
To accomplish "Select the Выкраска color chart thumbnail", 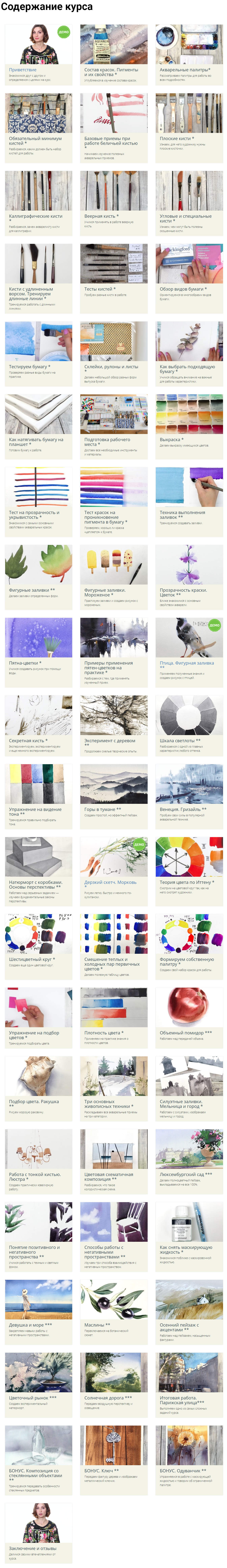I will pyautogui.click(x=189, y=414).
